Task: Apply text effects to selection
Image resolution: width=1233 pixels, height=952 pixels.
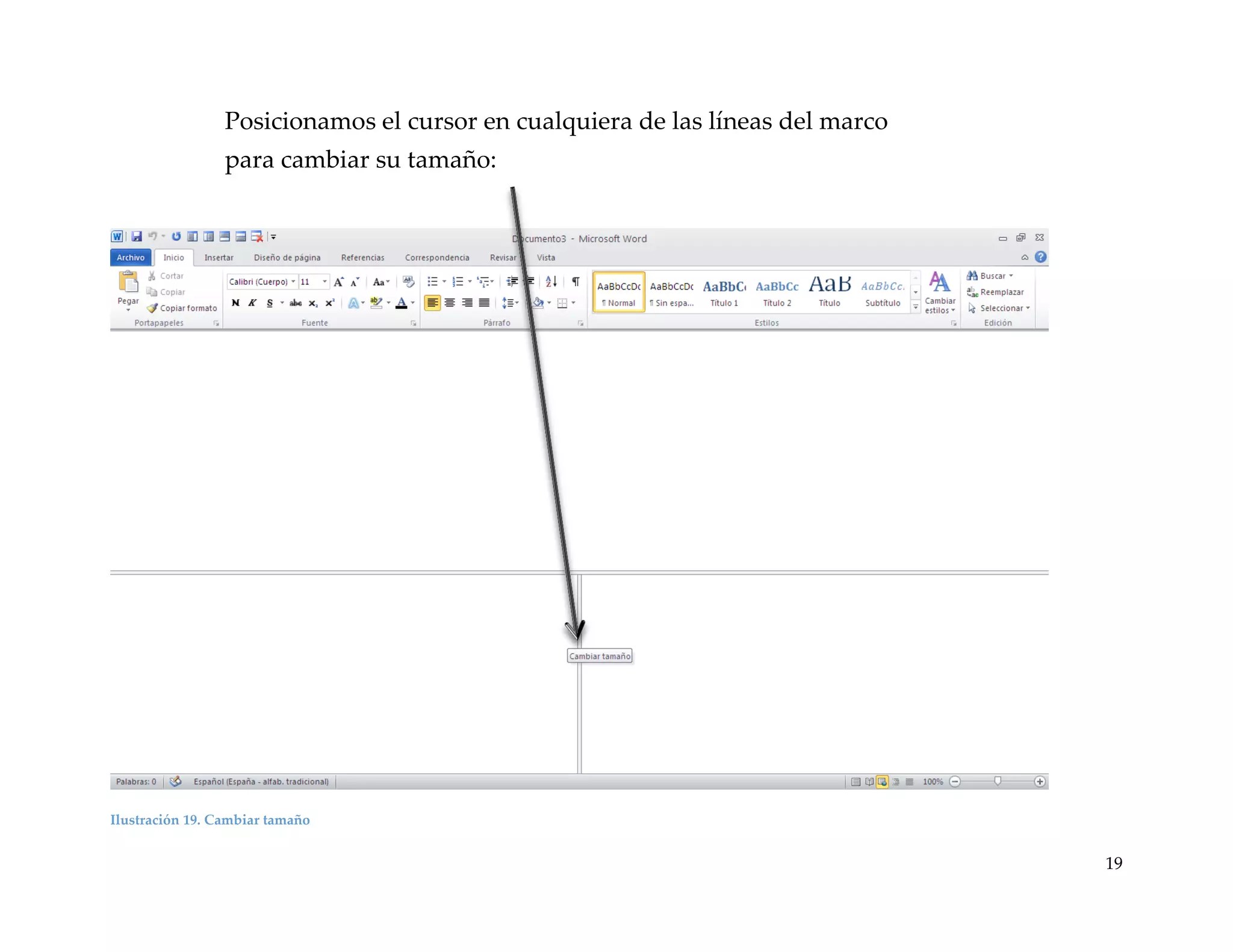Action: [354, 303]
